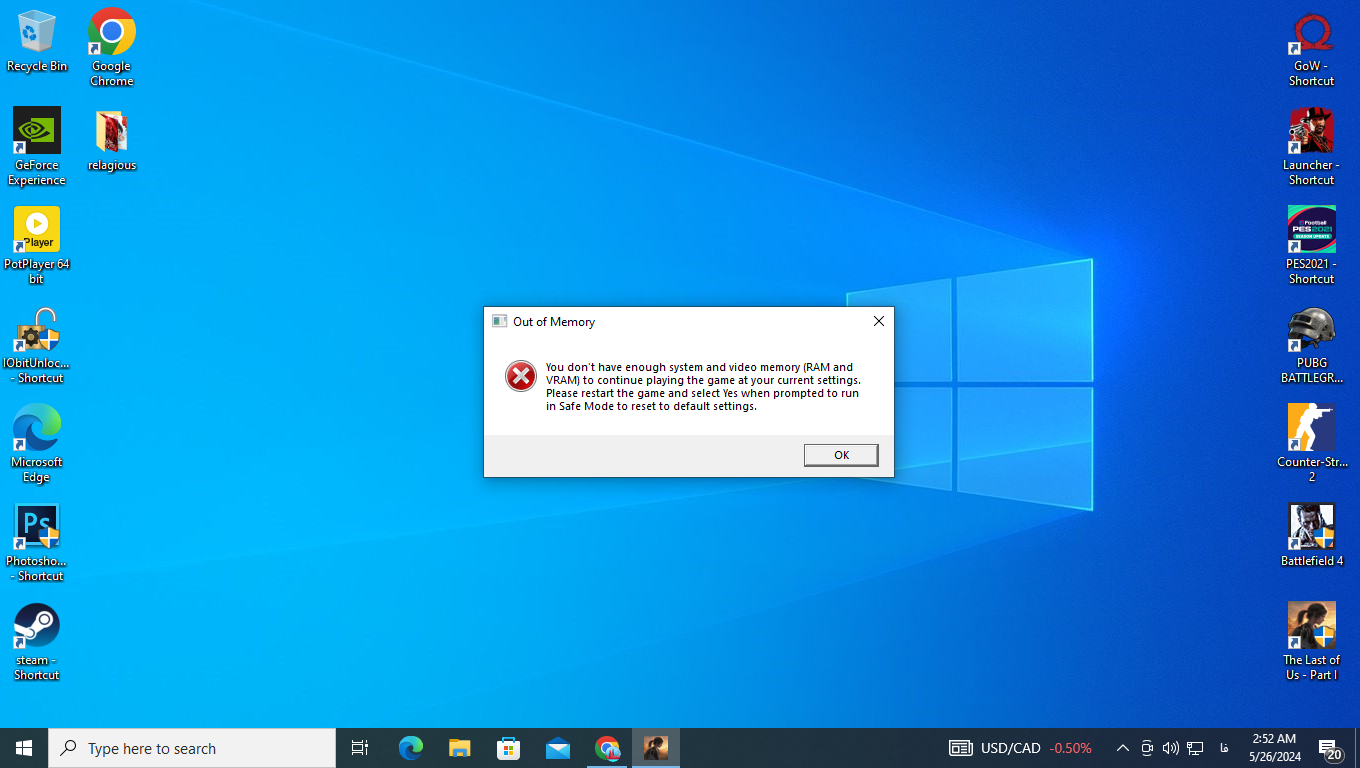This screenshot has height=768, width=1360.
Task: Open File Explorer from the taskbar
Action: point(459,748)
